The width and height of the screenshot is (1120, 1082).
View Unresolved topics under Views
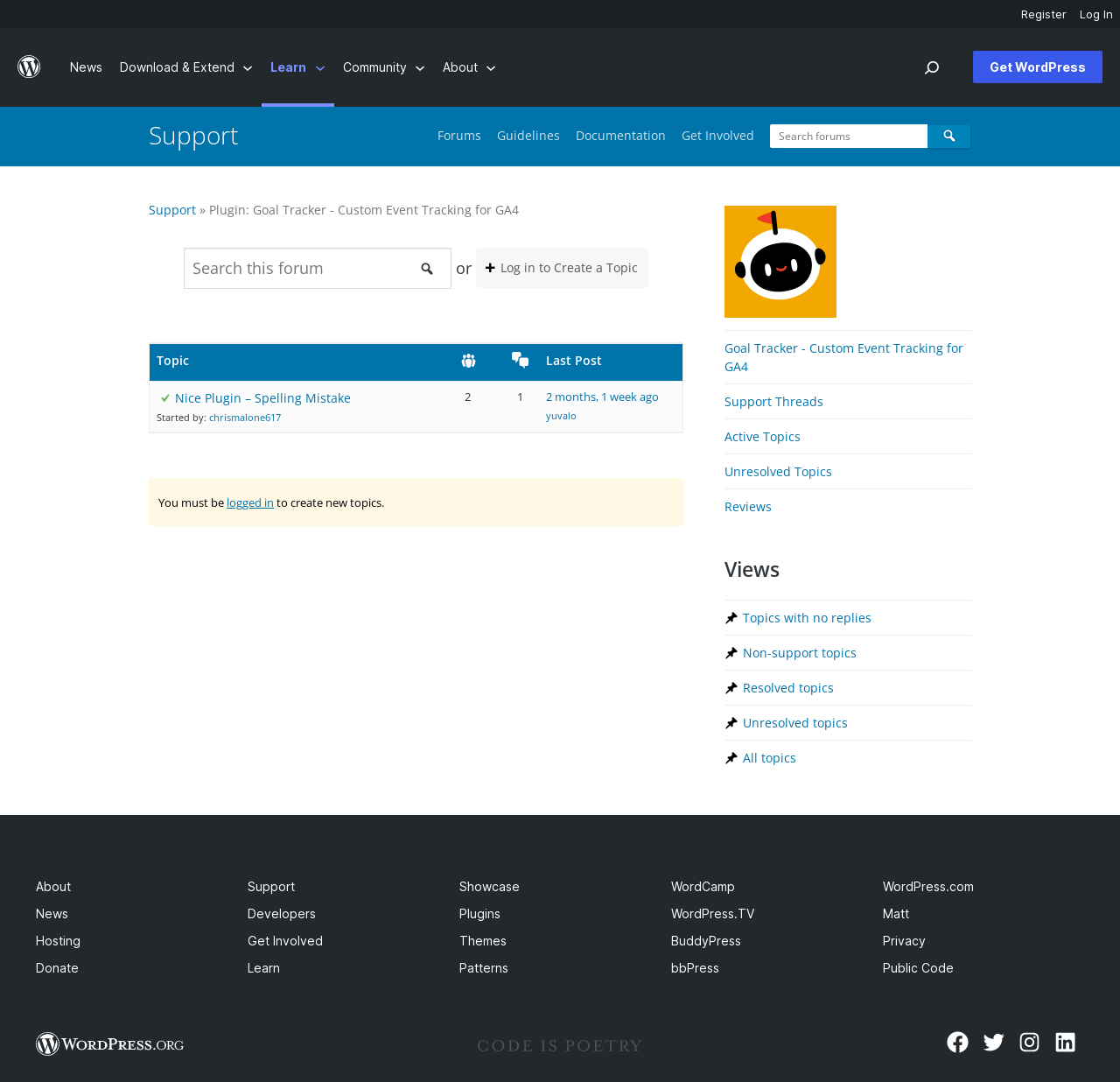795,723
